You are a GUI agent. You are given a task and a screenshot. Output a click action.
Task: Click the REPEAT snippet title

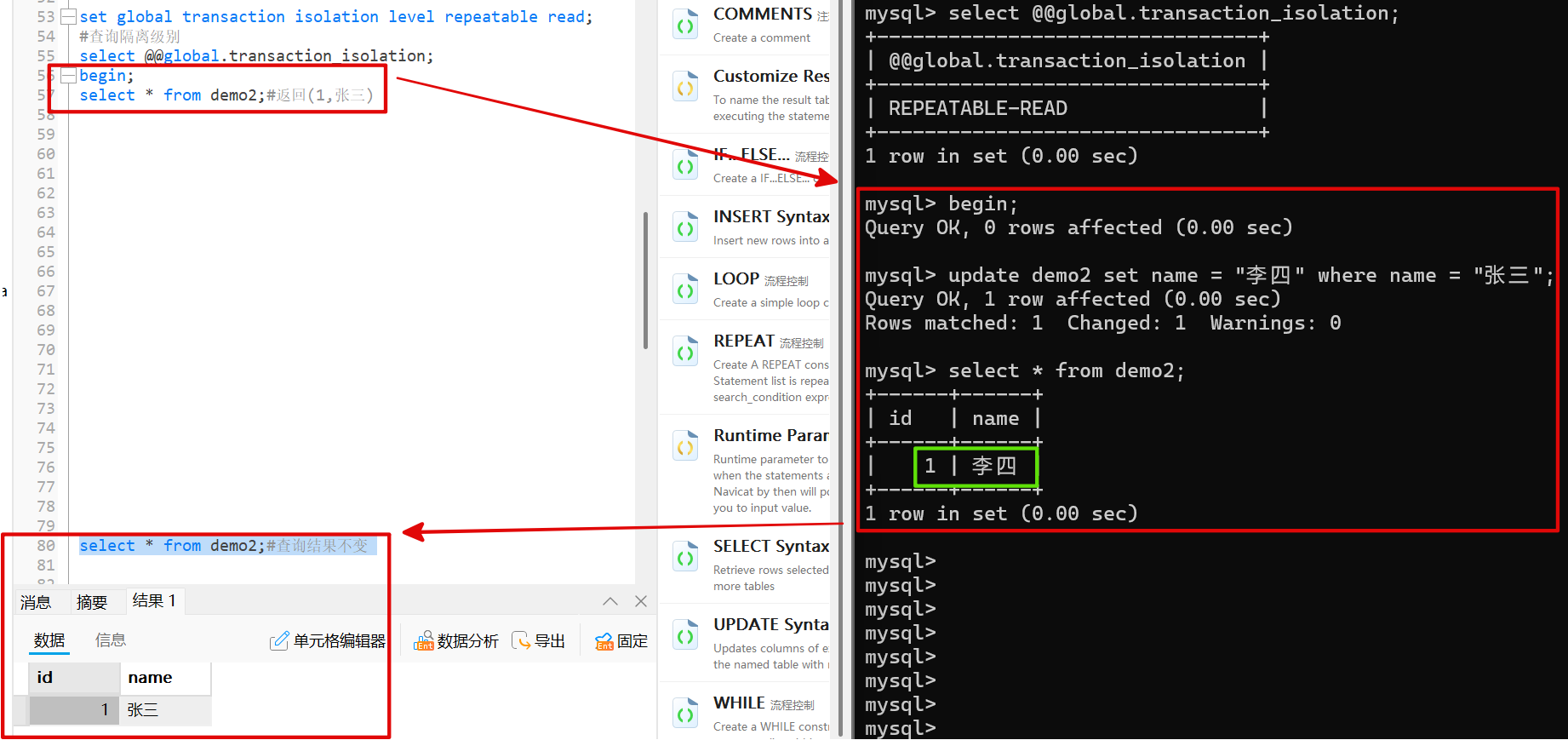(744, 341)
